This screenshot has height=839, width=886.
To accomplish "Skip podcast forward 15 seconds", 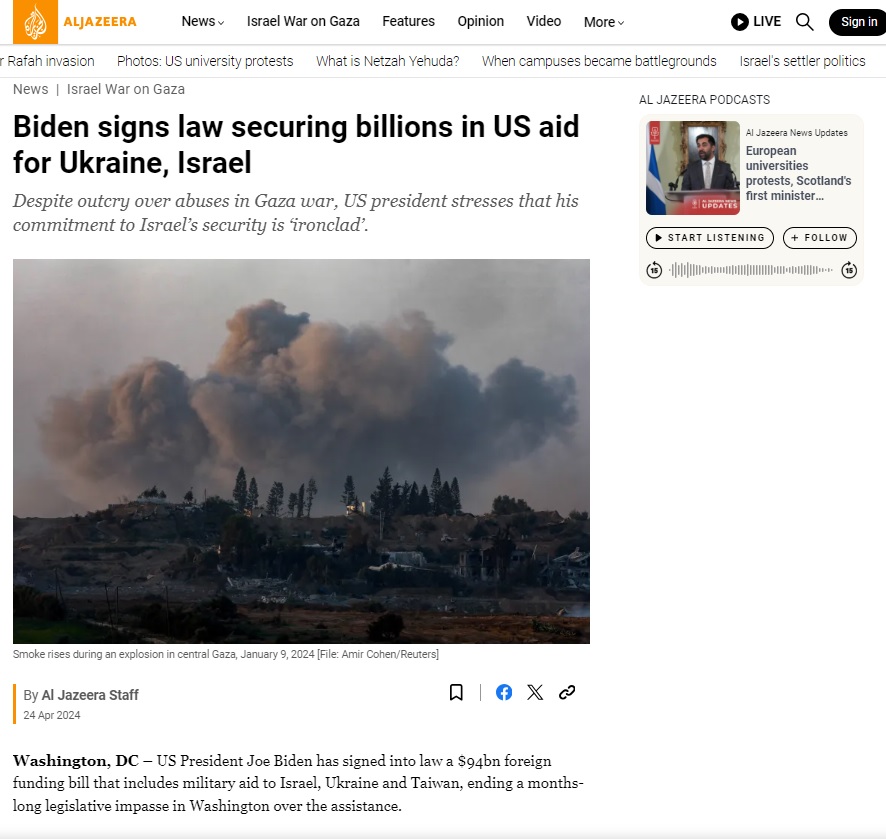I will (x=849, y=270).
